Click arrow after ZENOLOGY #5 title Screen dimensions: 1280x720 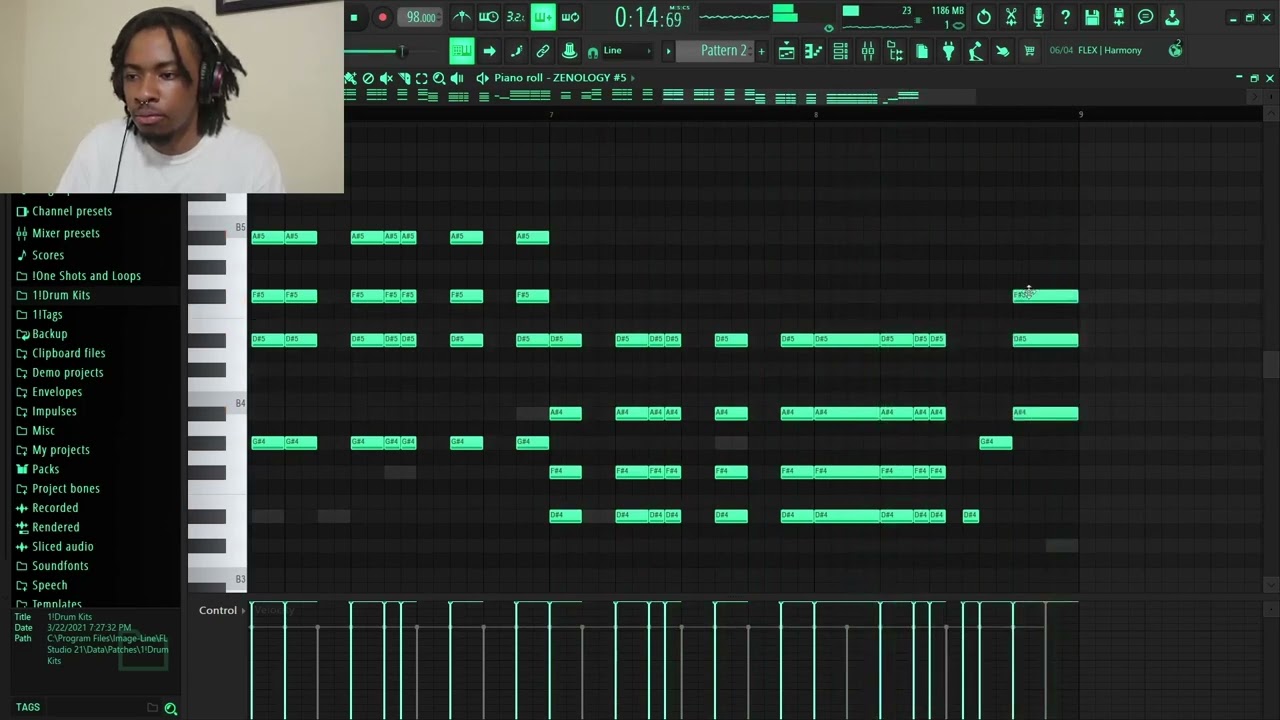632,78
